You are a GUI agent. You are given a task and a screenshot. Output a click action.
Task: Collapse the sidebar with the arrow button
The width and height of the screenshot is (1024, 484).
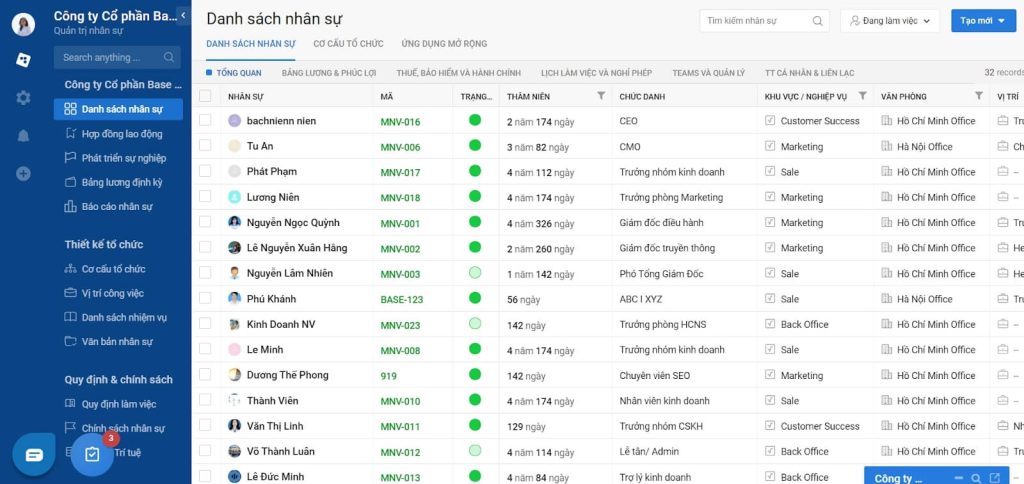[184, 15]
